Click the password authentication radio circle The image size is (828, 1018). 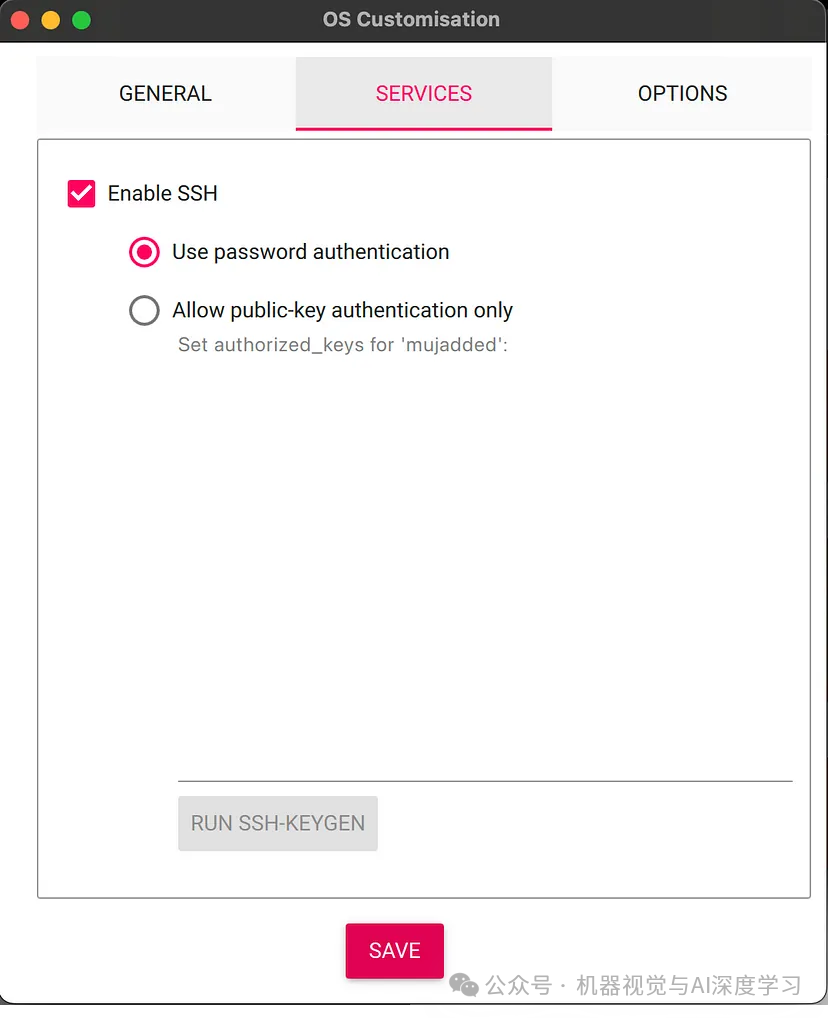144,252
